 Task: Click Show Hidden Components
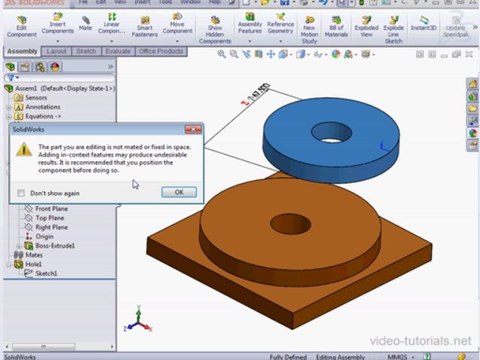coord(215,30)
